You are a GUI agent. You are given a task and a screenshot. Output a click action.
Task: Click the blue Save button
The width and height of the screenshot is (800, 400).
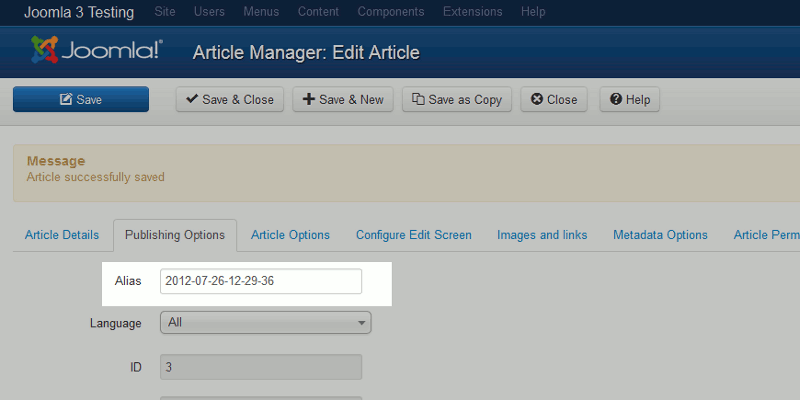[x=81, y=100]
